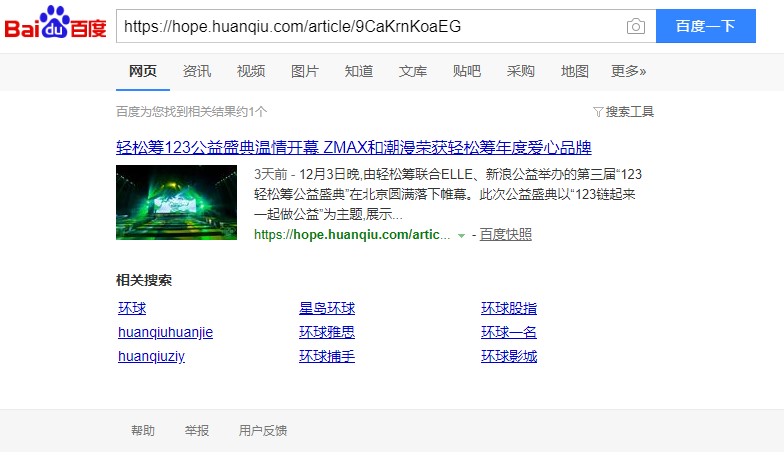Click related search 星岛环球
Viewport: 784px width, 465px height.
click(327, 308)
